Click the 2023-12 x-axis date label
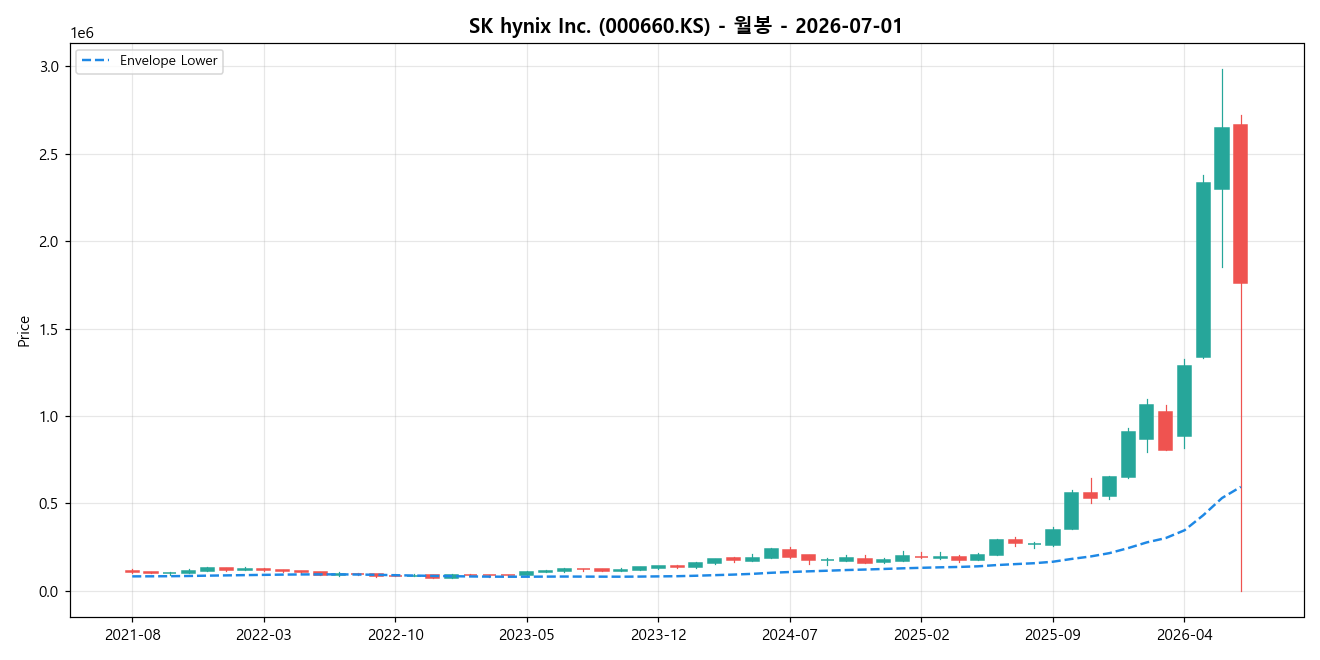The width and height of the screenshot is (1320, 660). point(658,634)
